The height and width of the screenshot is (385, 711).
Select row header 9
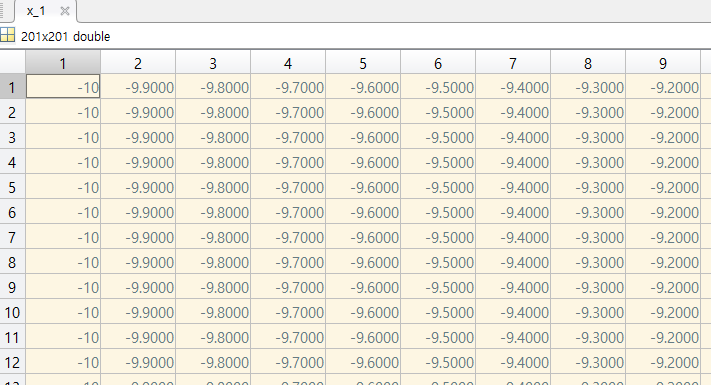13,287
